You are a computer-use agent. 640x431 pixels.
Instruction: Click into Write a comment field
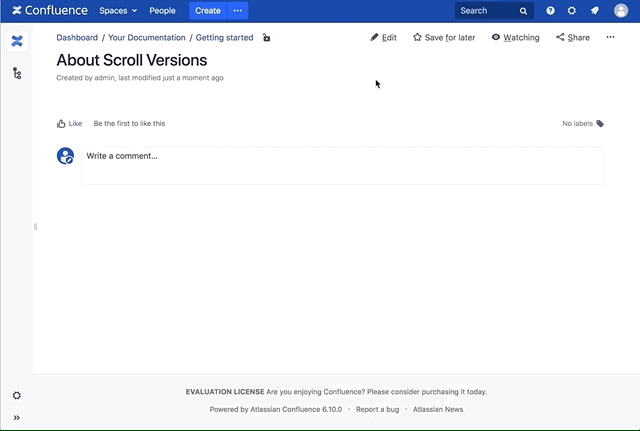click(x=343, y=166)
